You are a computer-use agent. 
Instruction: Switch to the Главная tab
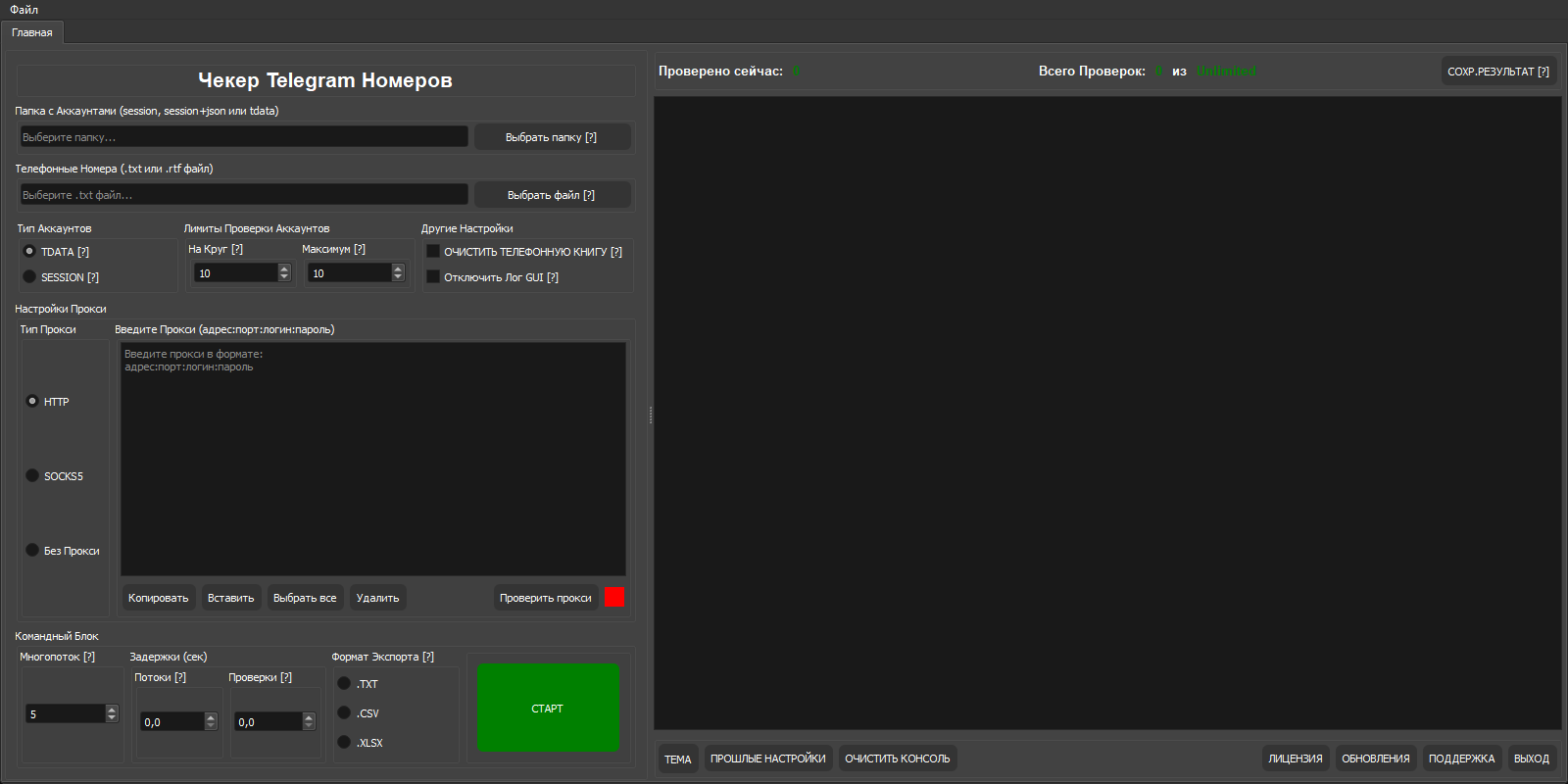32,32
